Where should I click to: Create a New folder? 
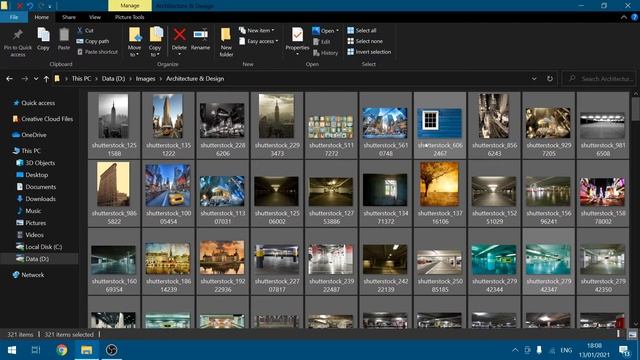226,42
